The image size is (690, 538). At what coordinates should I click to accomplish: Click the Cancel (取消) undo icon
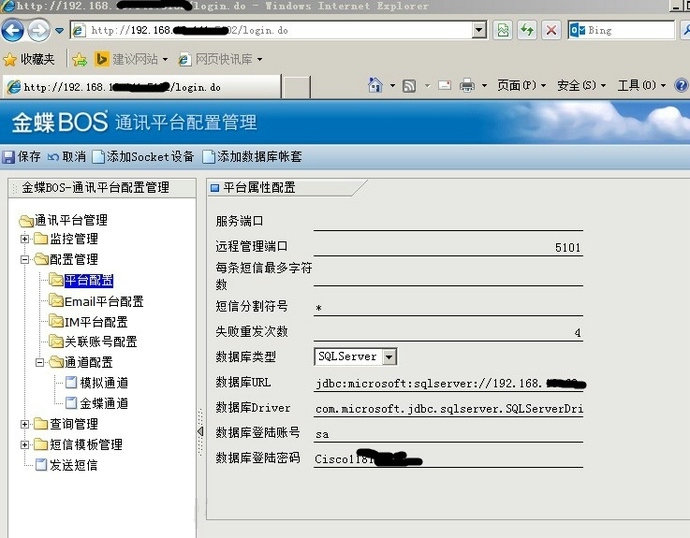pyautogui.click(x=53, y=157)
